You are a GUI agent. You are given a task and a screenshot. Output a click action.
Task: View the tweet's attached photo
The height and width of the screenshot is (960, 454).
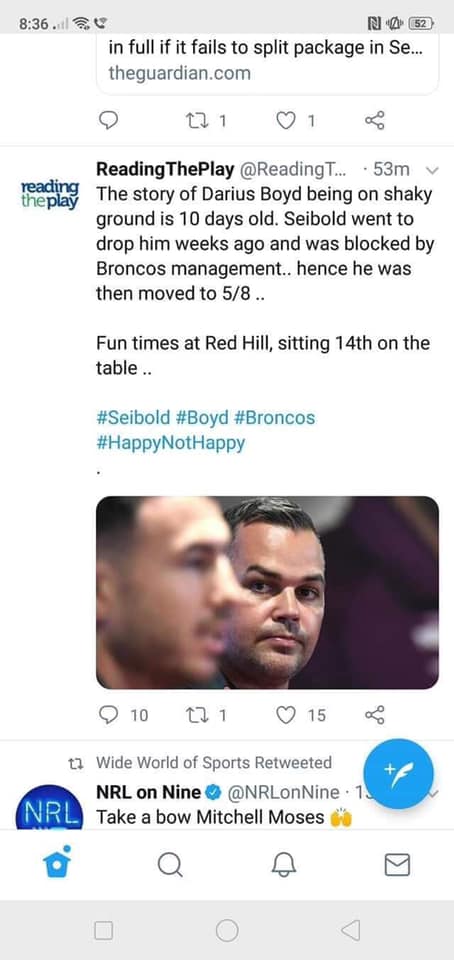click(267, 592)
